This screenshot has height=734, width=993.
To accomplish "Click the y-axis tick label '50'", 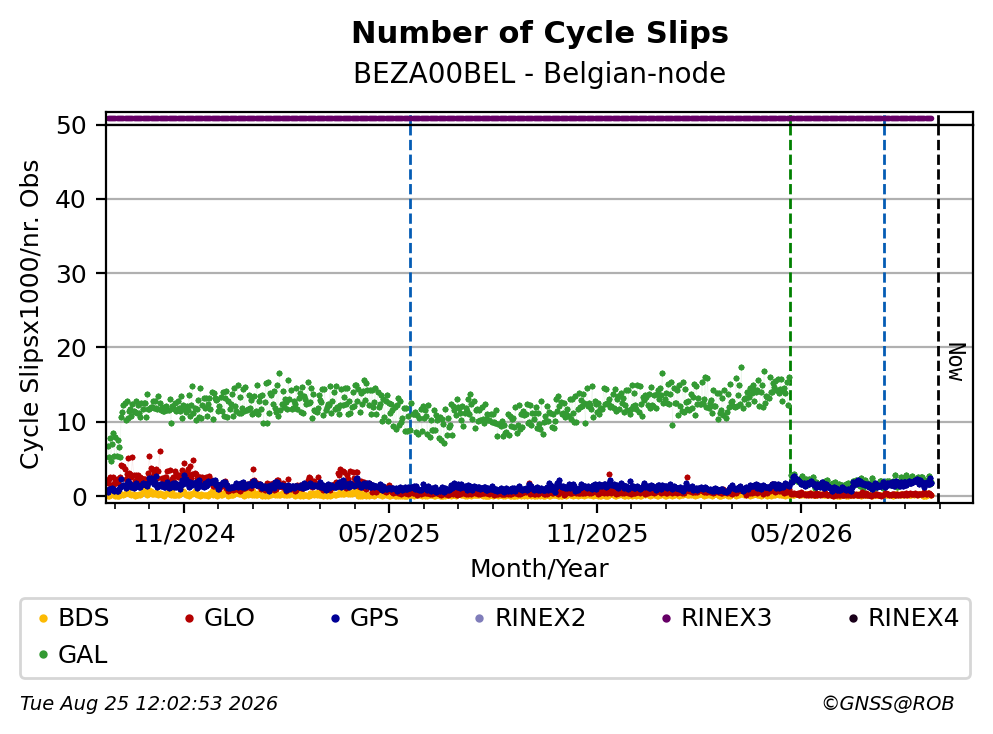I will tap(71, 125).
